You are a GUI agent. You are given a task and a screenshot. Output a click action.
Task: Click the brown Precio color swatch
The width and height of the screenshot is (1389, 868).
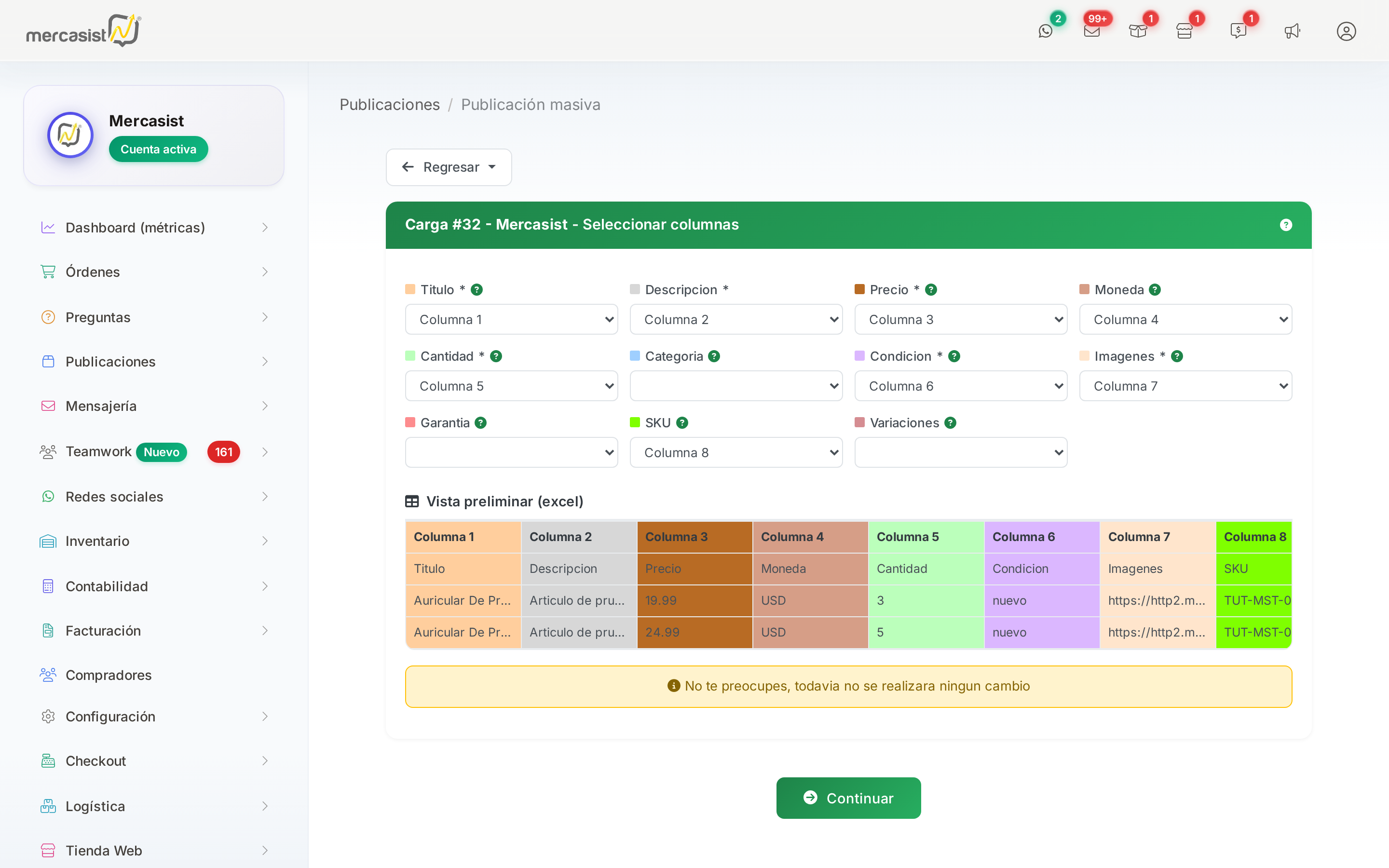click(x=859, y=289)
